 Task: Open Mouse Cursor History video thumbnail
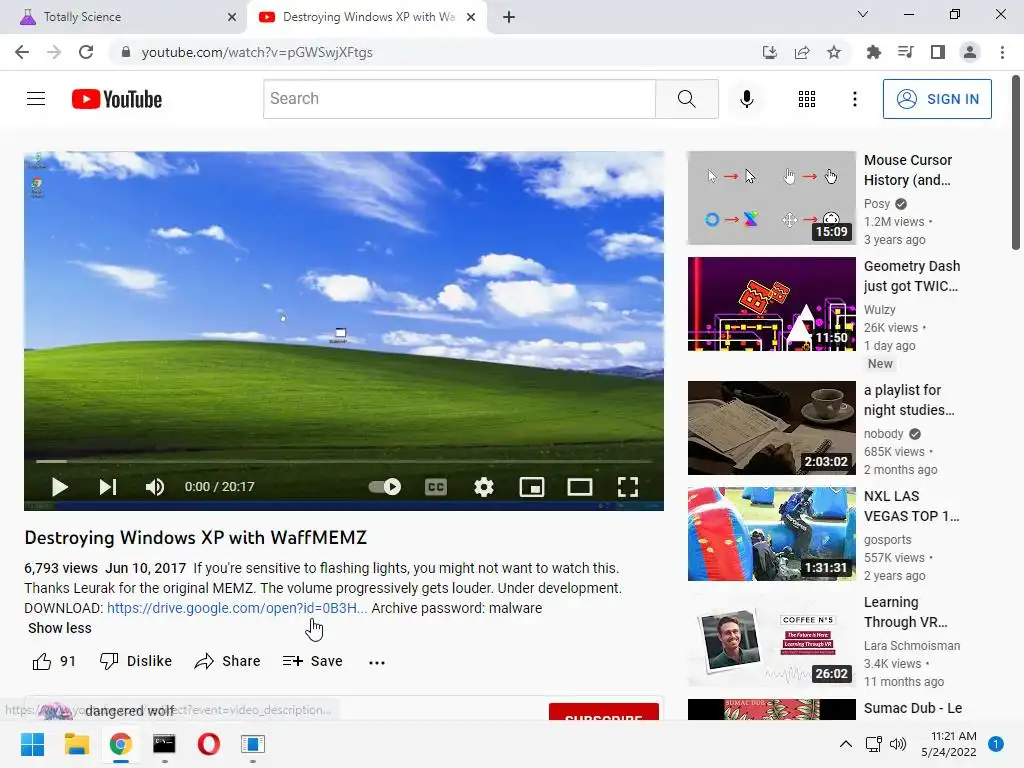pos(771,198)
